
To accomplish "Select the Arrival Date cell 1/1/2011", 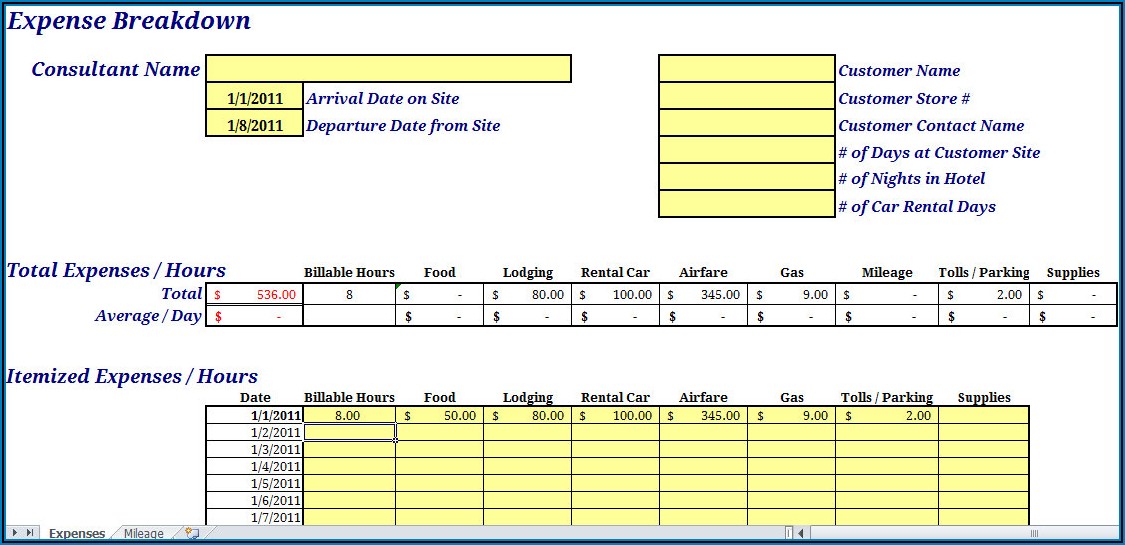I will click(254, 98).
